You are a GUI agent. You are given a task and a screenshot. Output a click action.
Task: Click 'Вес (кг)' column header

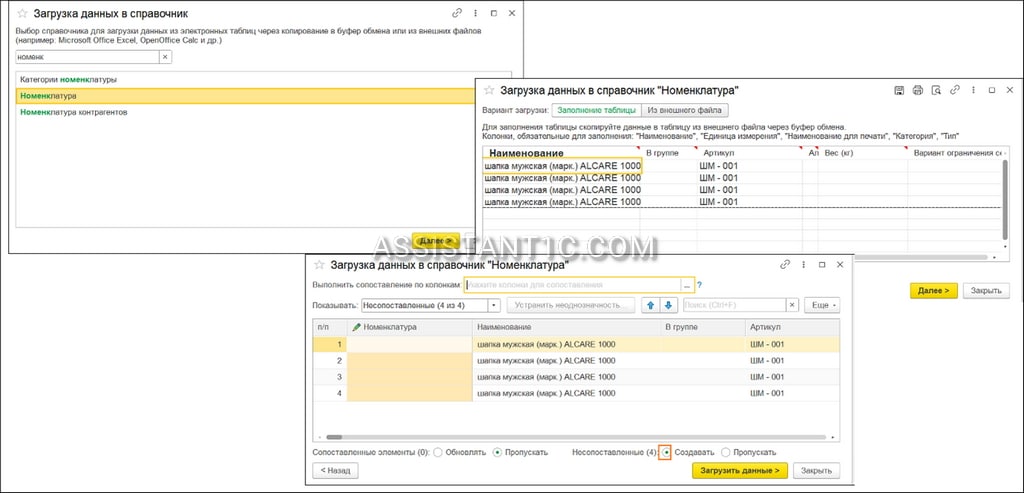coord(840,153)
